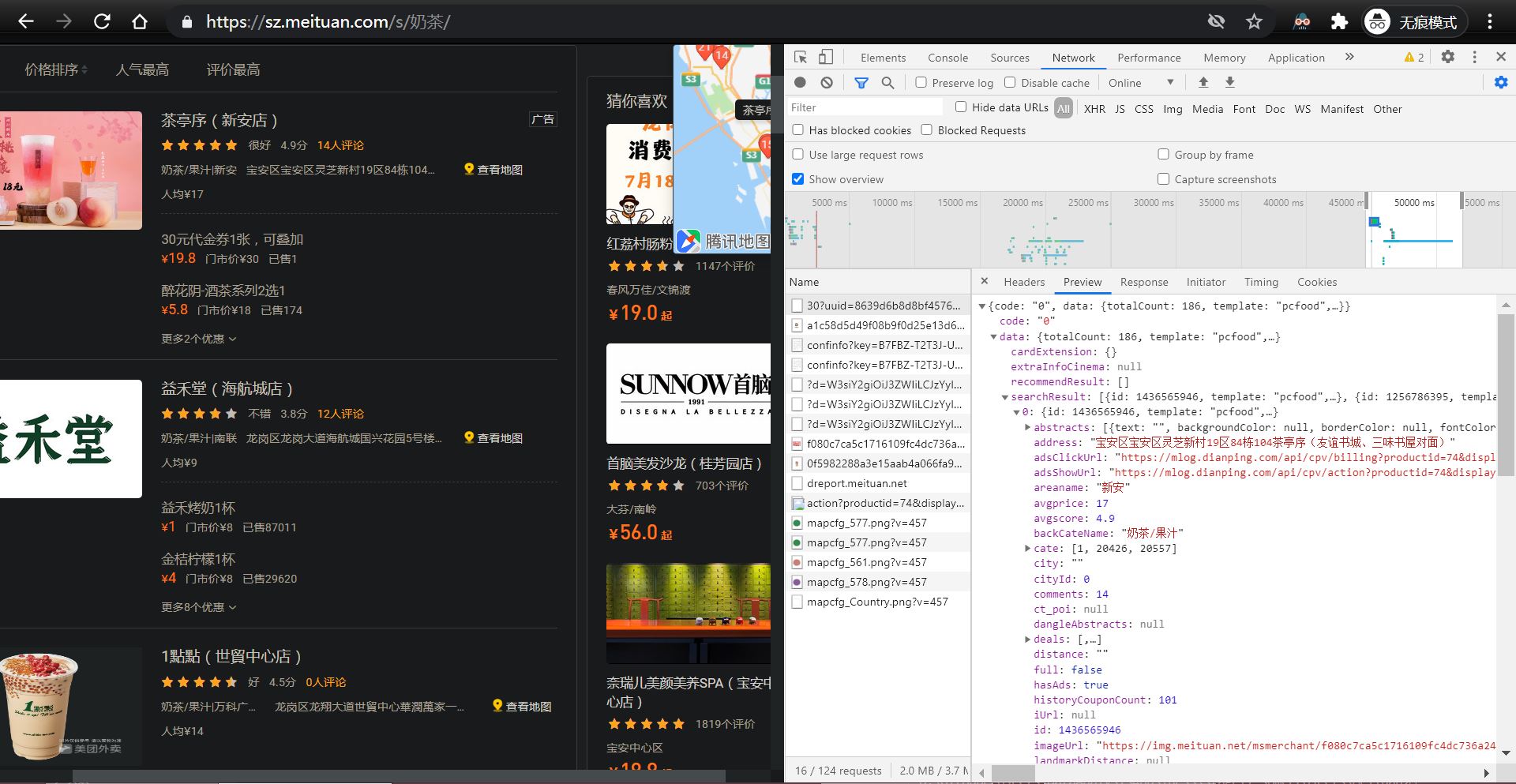The width and height of the screenshot is (1516, 784).
Task: Go to the browser home page icon
Action: coord(140,21)
